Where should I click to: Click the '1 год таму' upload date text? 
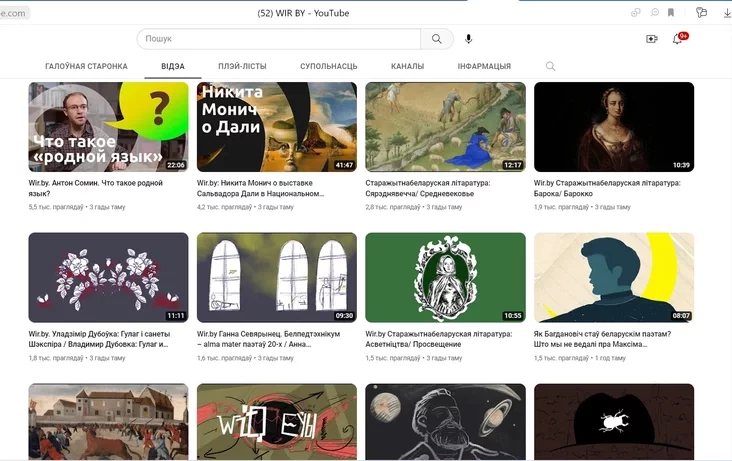pyautogui.click(x=610, y=358)
